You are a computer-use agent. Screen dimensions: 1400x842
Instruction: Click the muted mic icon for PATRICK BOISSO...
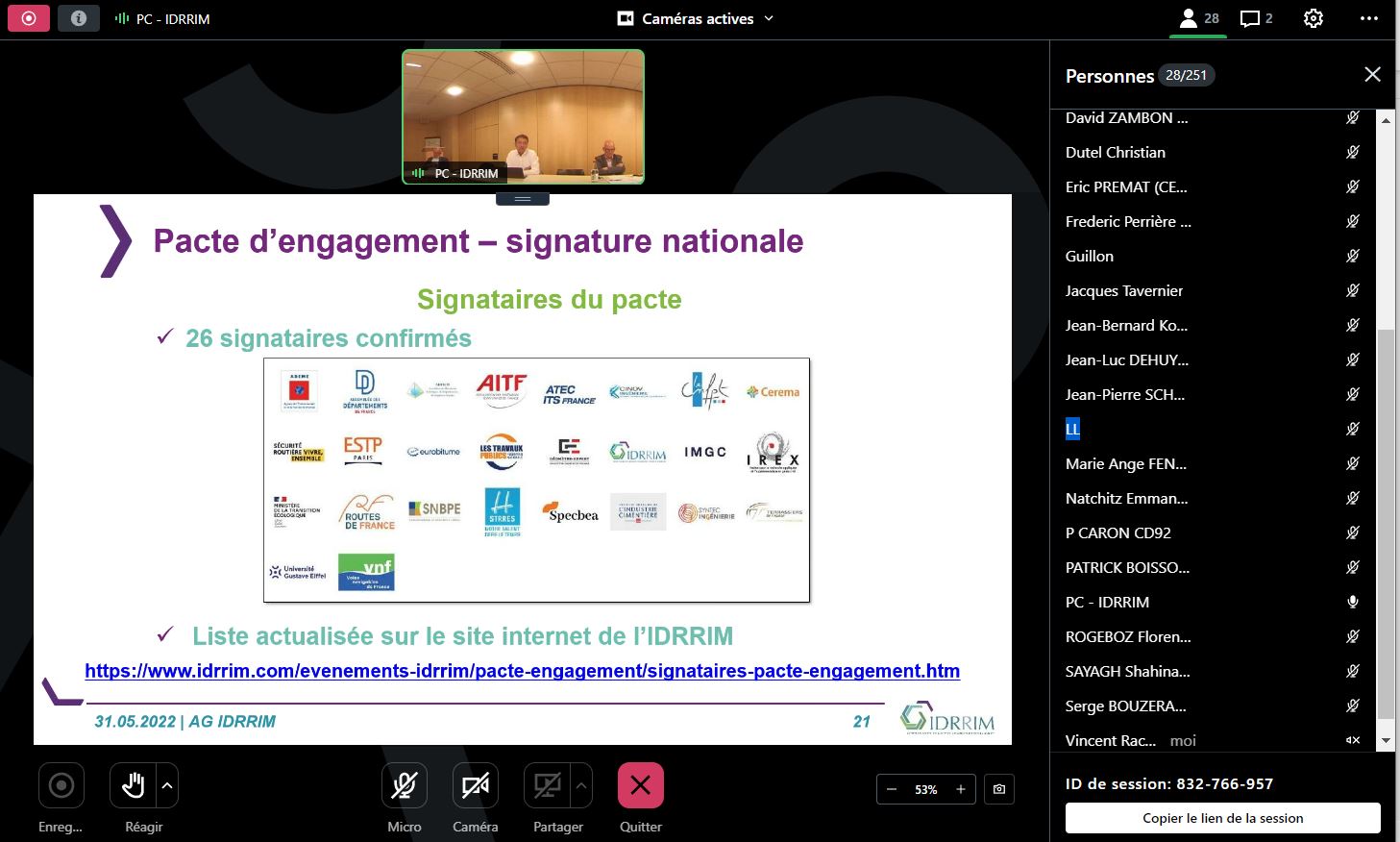1353,567
